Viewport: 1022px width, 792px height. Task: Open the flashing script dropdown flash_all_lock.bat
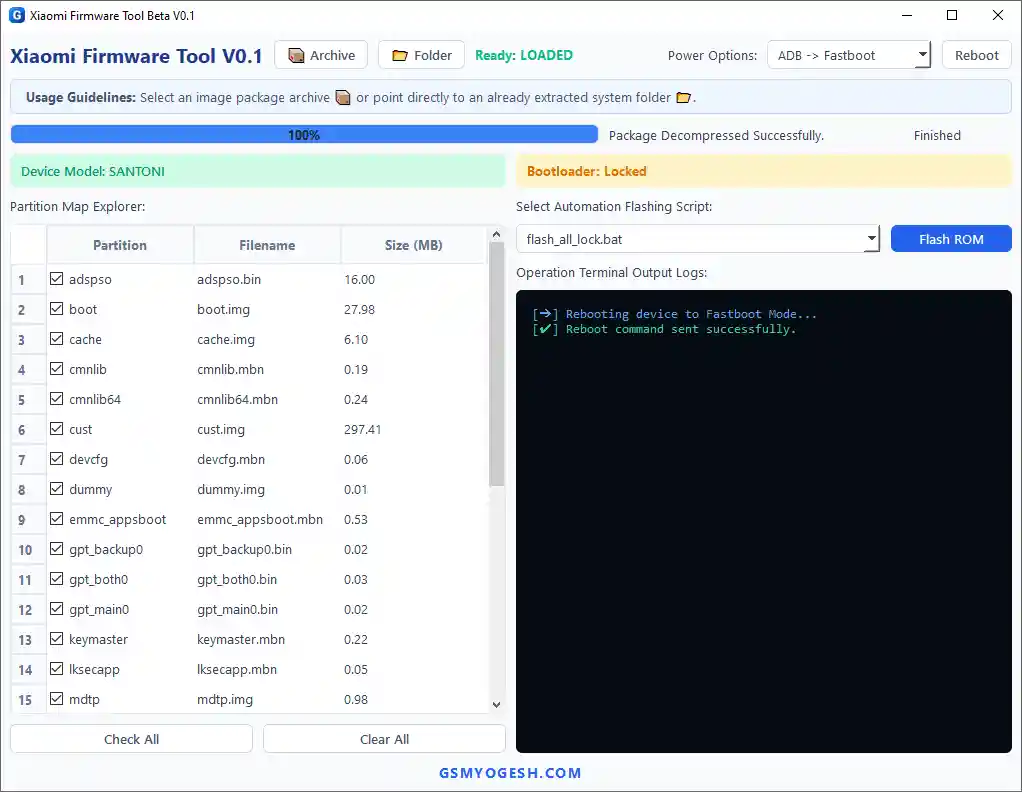coord(697,239)
